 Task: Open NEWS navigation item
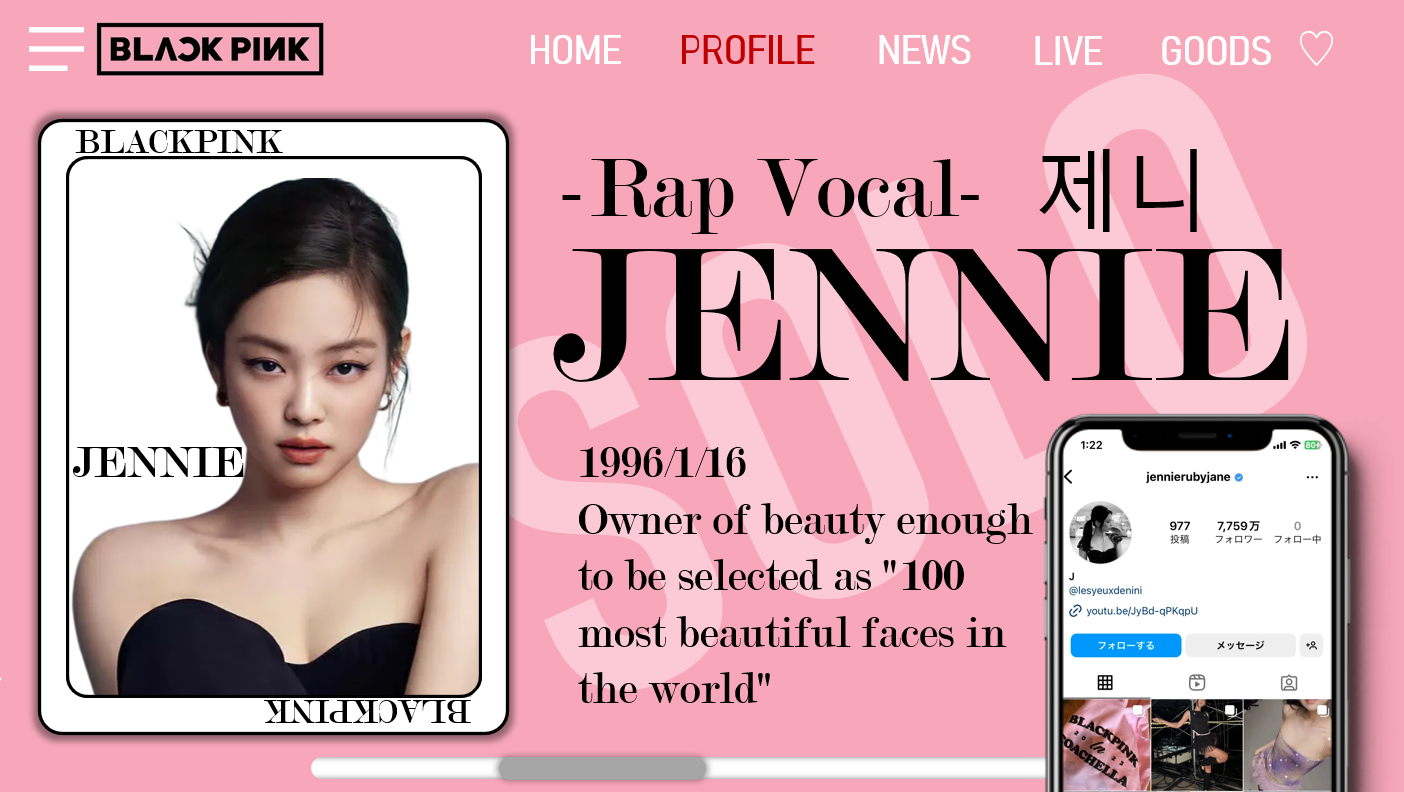pyautogui.click(x=924, y=51)
